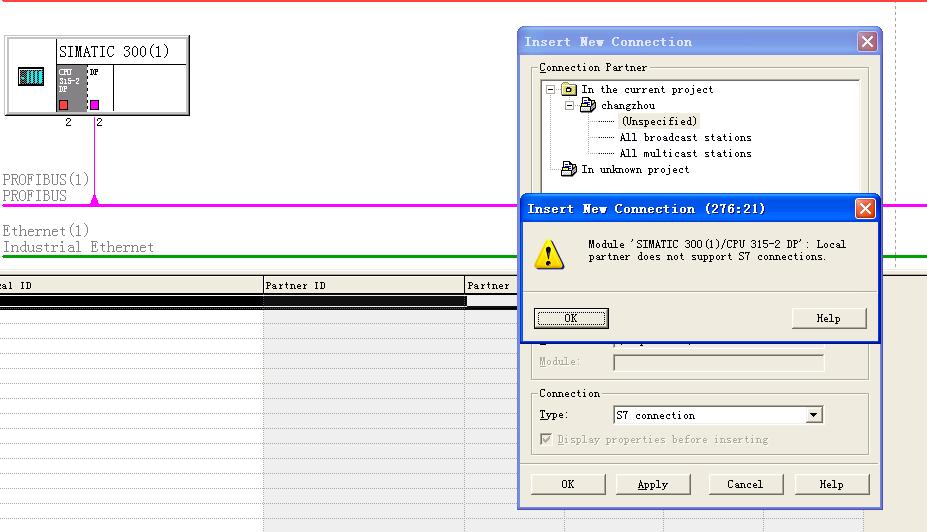The height and width of the screenshot is (532, 927).
Task: Click the Module input field
Action: pyautogui.click(x=718, y=362)
